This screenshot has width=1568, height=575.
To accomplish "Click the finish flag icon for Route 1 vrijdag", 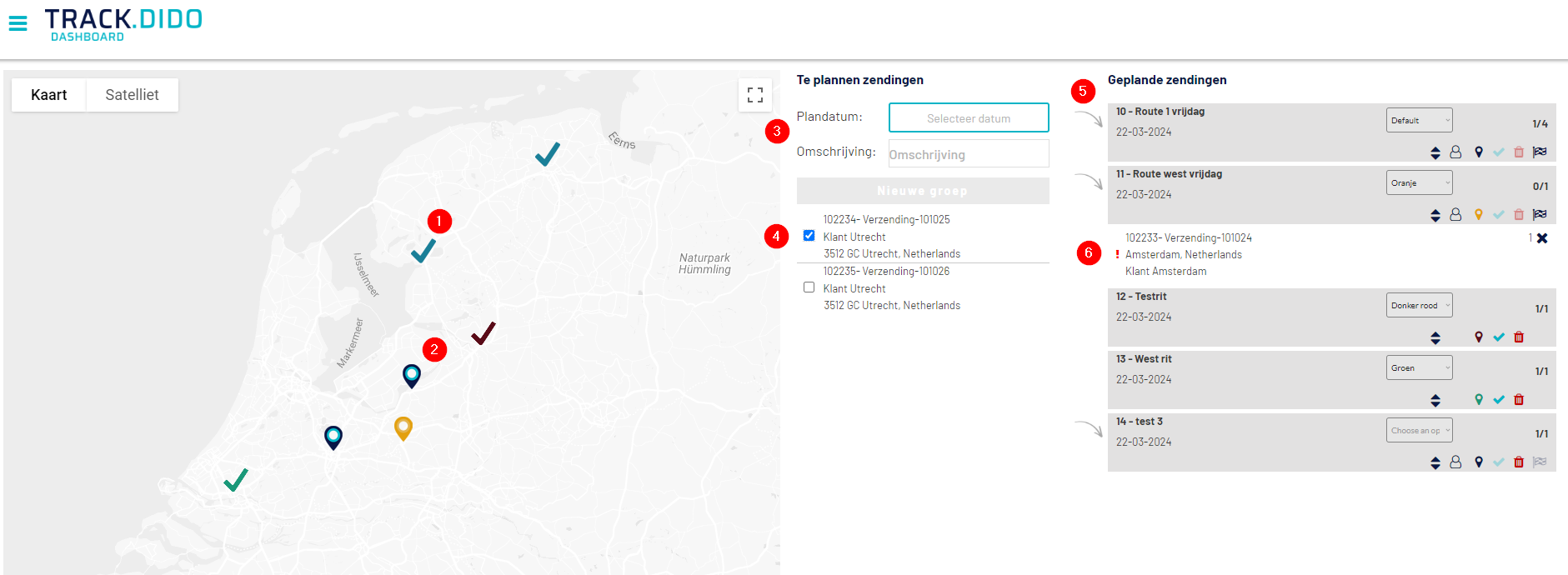I will [x=1540, y=152].
